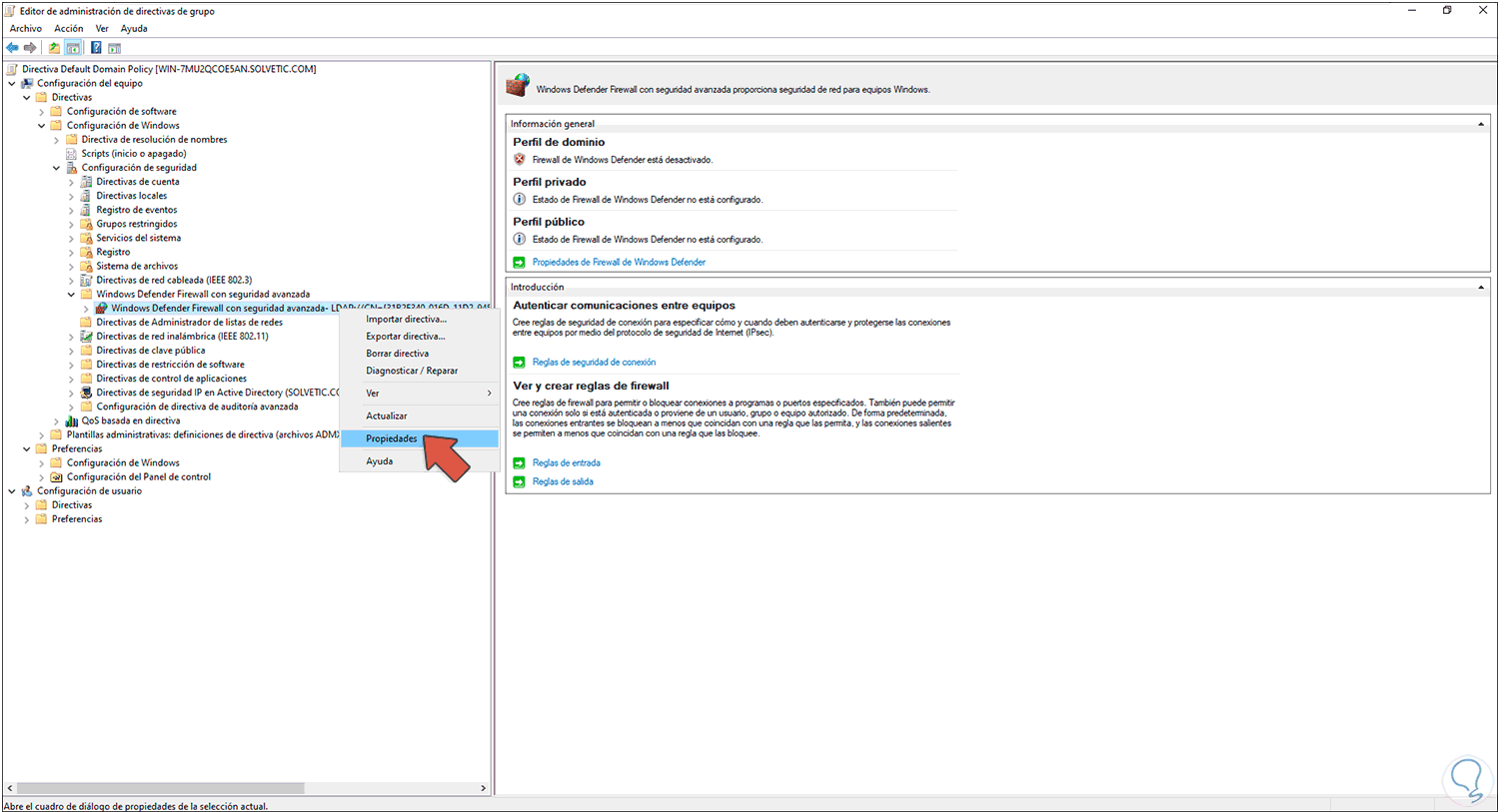
Task: Click the Up one level folder icon
Action: (x=54, y=48)
